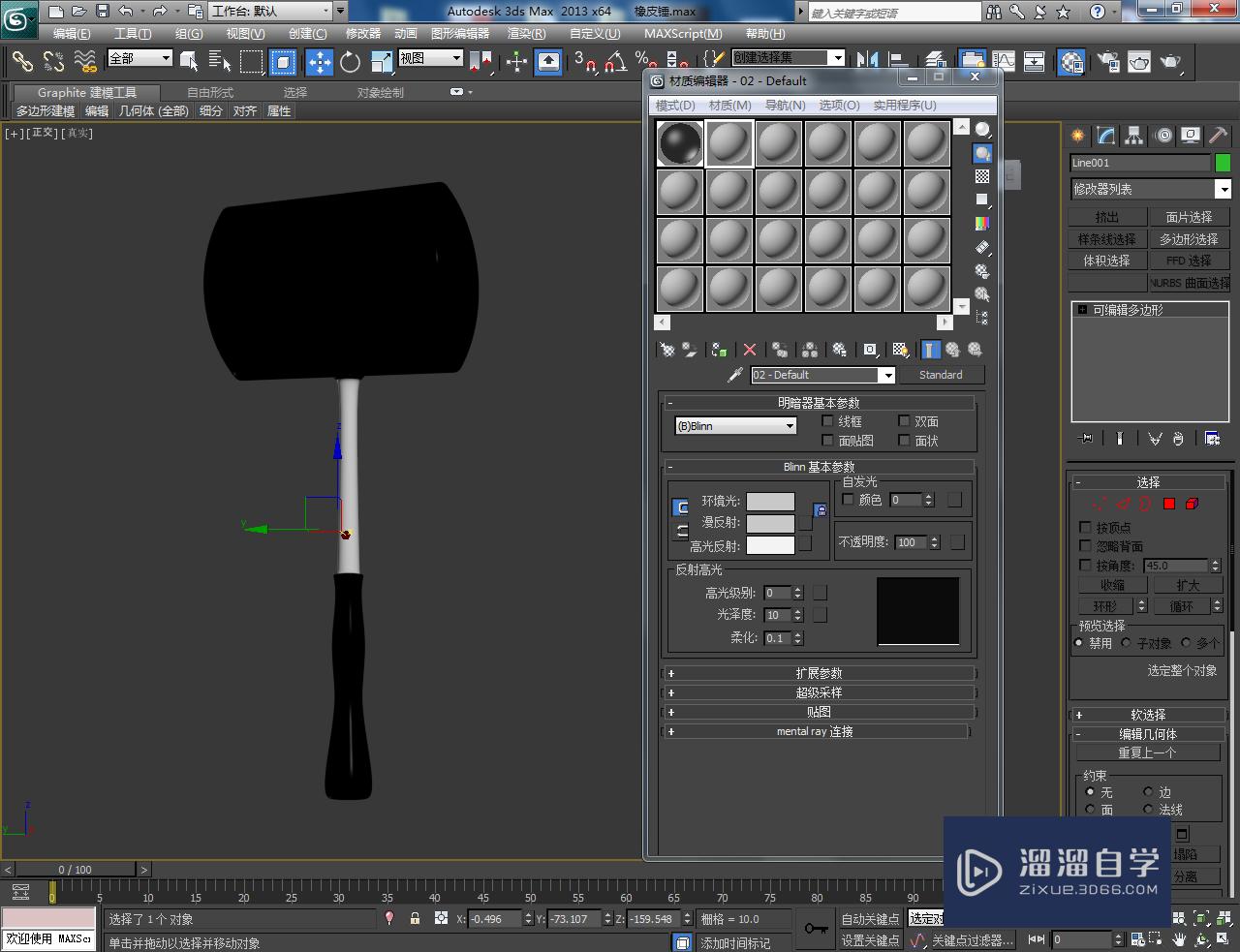Click Reset Map/Mtl red X icon

click(750, 350)
